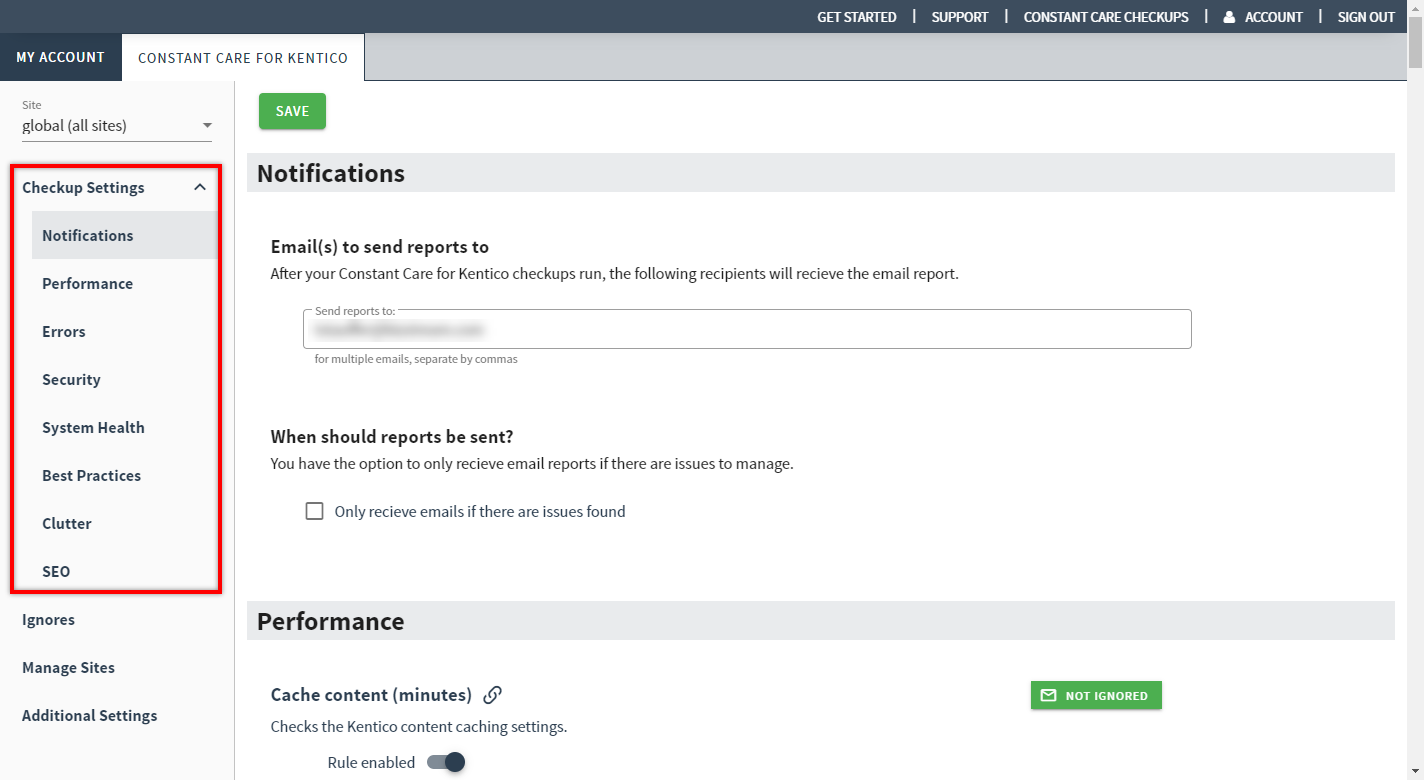1424x780 pixels.
Task: Click the envelope icon in NOT IGNORED badge
Action: pyautogui.click(x=1048, y=696)
